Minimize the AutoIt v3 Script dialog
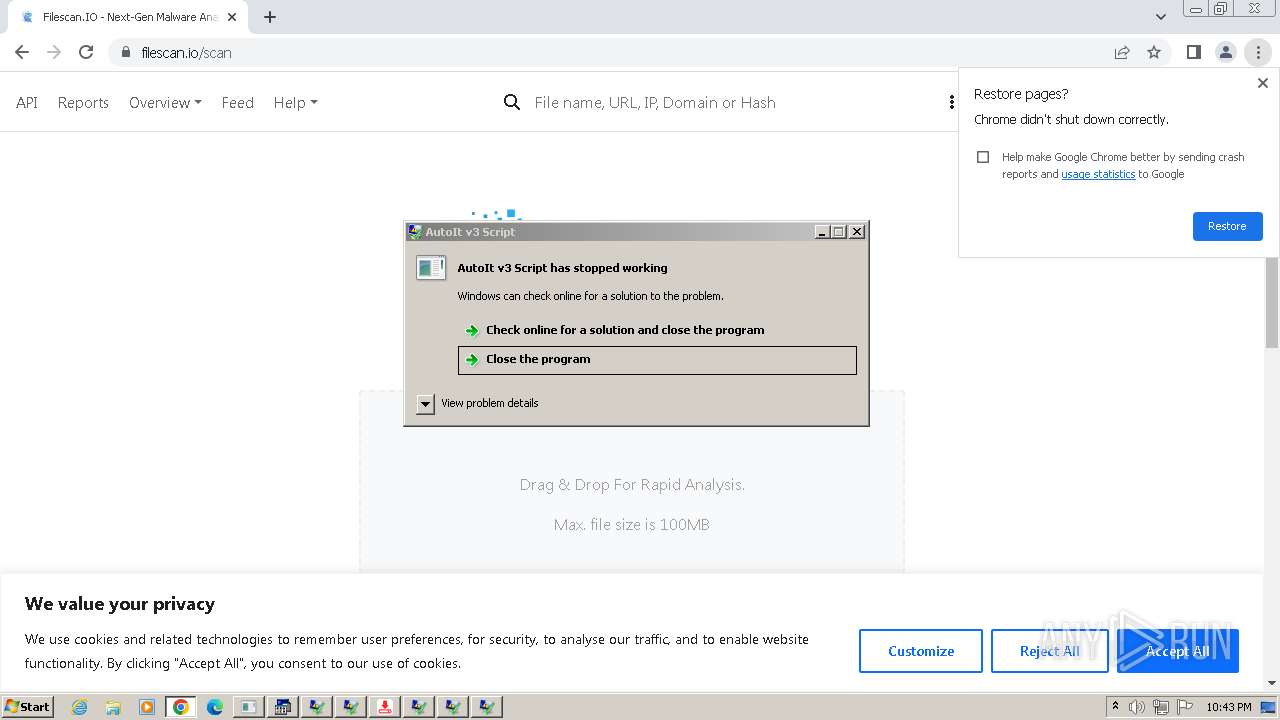 point(822,232)
